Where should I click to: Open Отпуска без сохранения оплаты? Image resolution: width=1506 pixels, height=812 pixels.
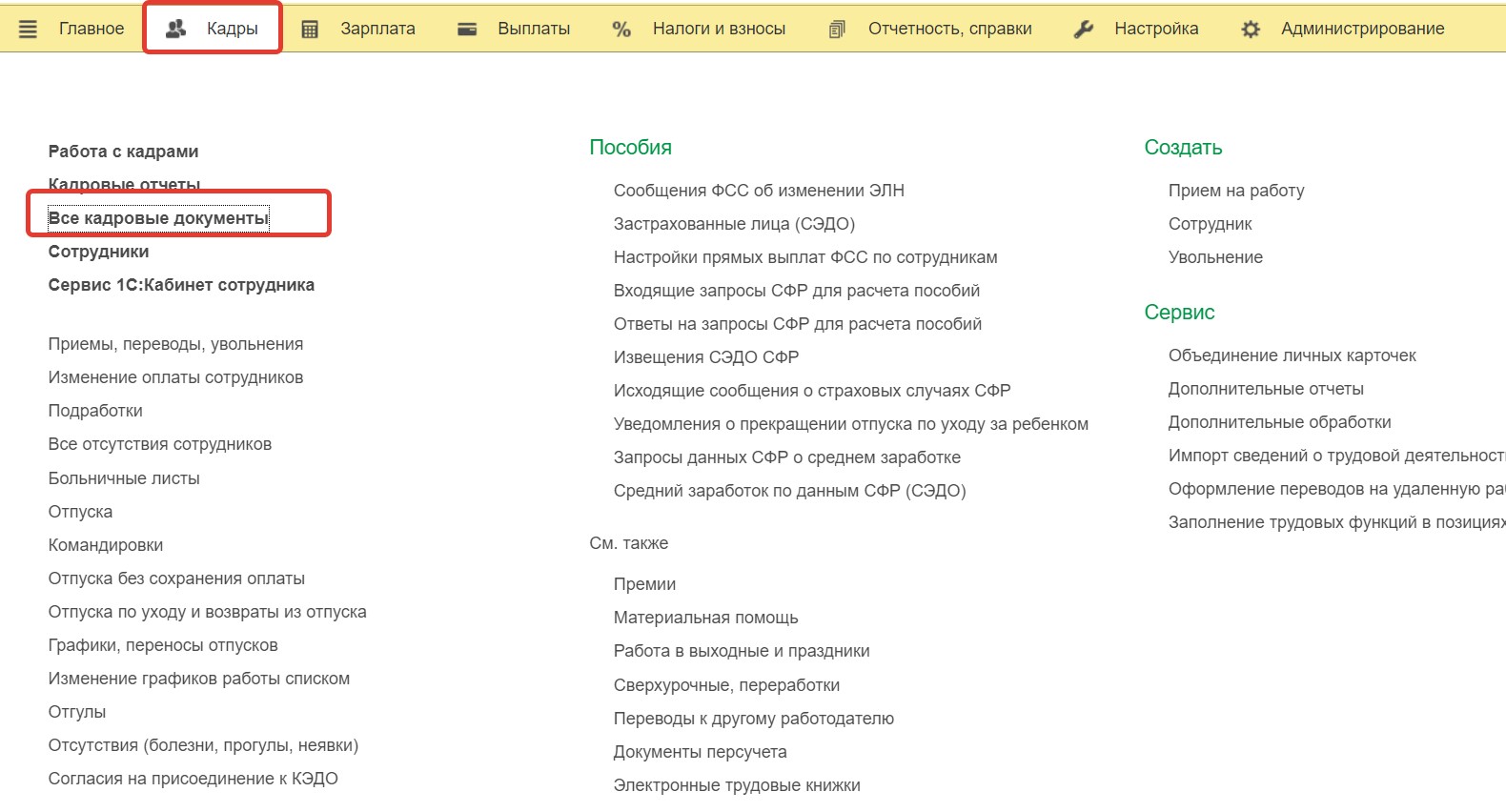coord(176,579)
